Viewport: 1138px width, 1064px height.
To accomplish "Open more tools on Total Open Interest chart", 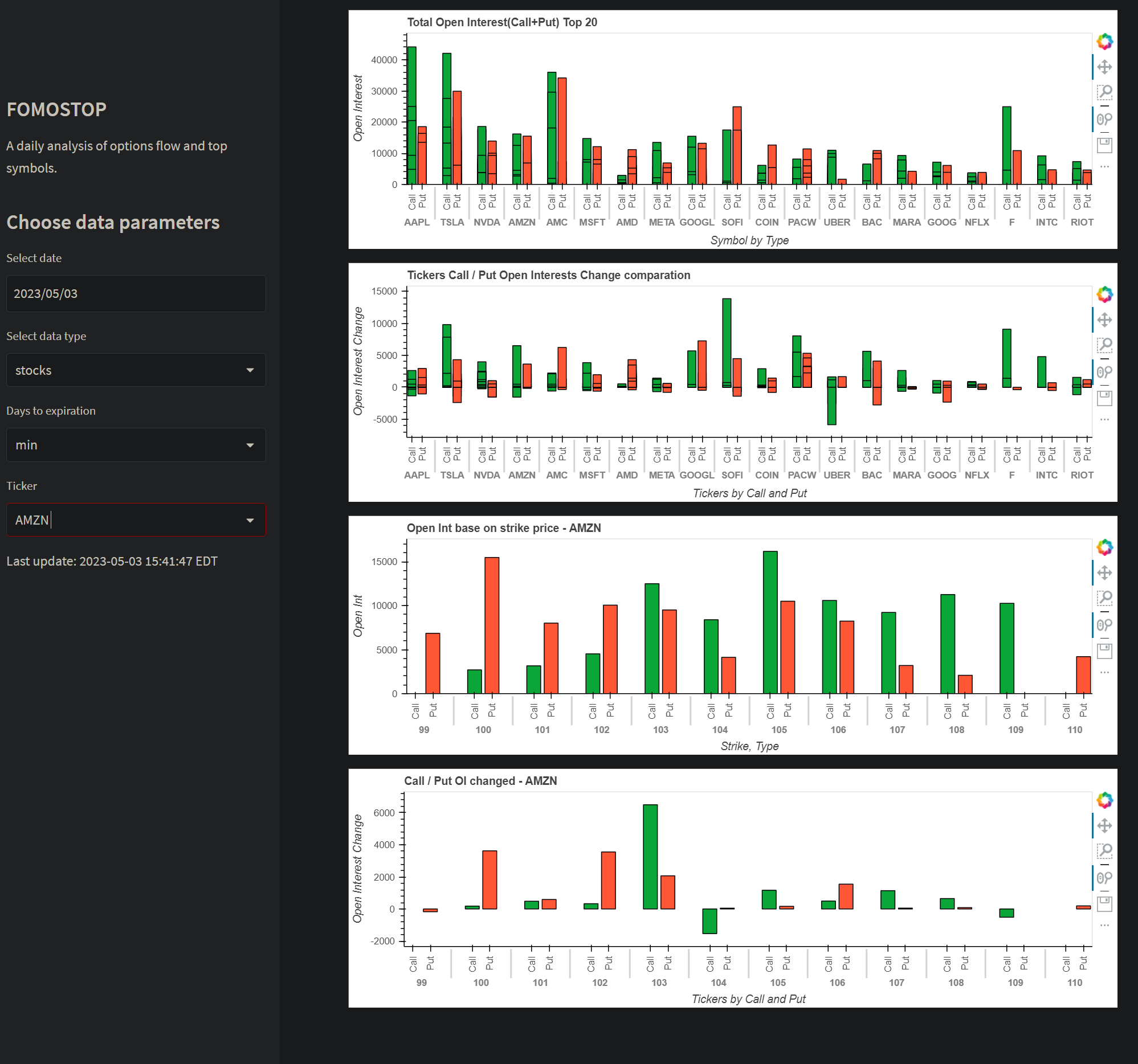I will click(1104, 167).
